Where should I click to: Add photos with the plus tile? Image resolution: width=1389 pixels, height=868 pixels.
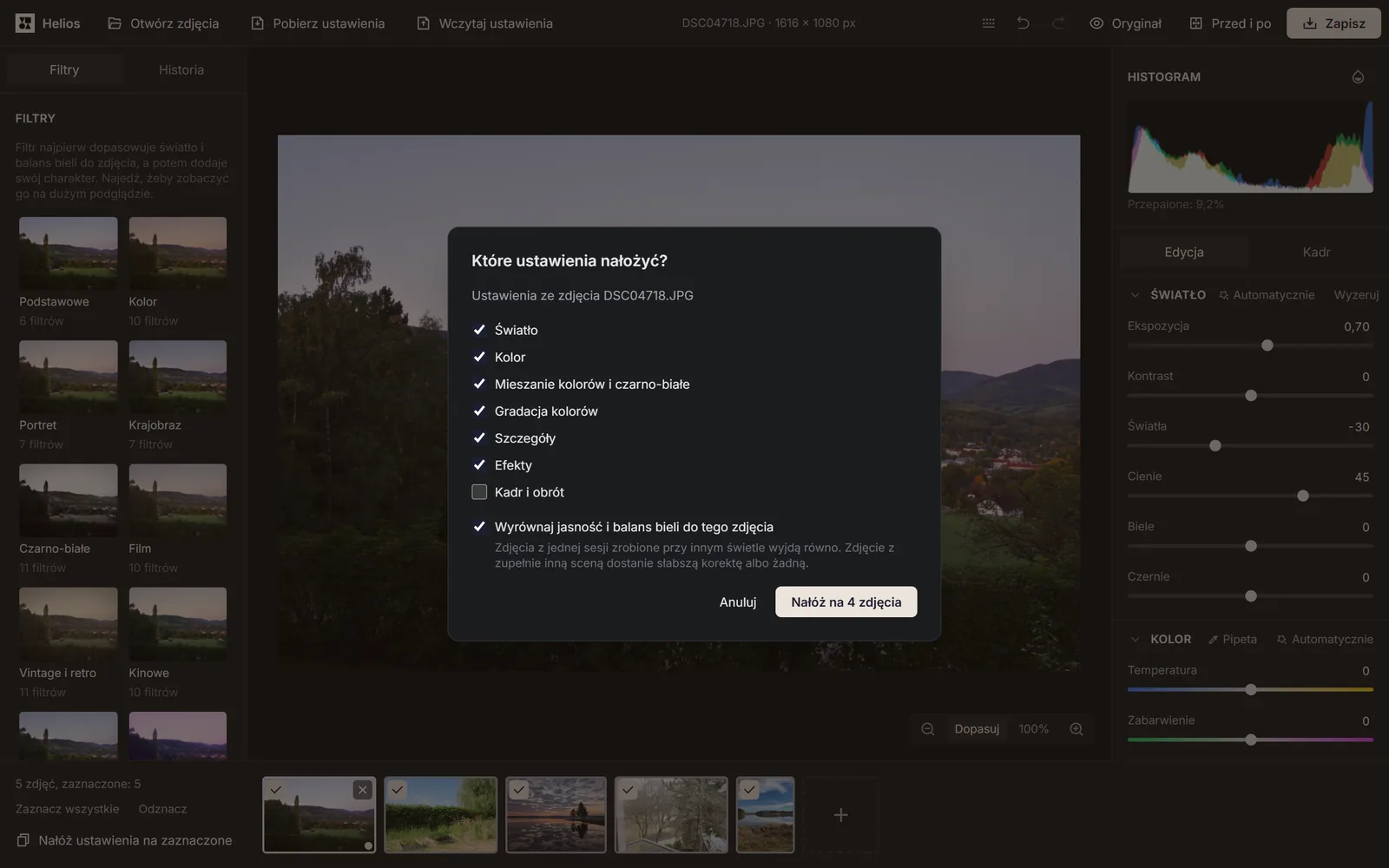[x=840, y=815]
